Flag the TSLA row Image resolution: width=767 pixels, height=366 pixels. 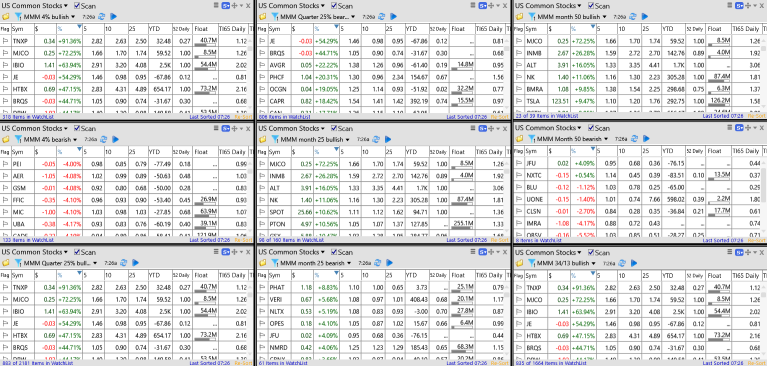[x=519, y=102]
